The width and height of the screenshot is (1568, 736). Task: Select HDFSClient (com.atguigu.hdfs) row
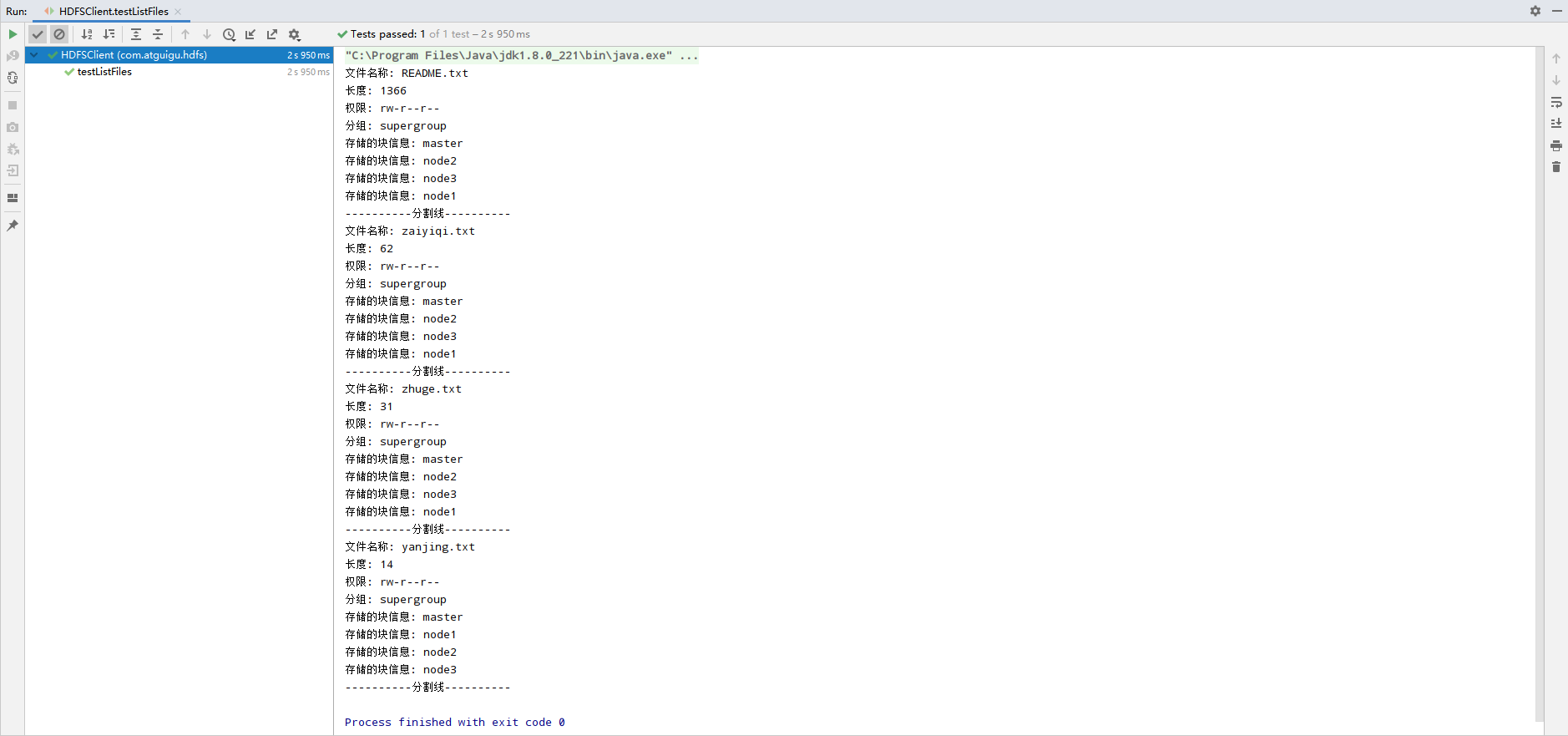(180, 55)
